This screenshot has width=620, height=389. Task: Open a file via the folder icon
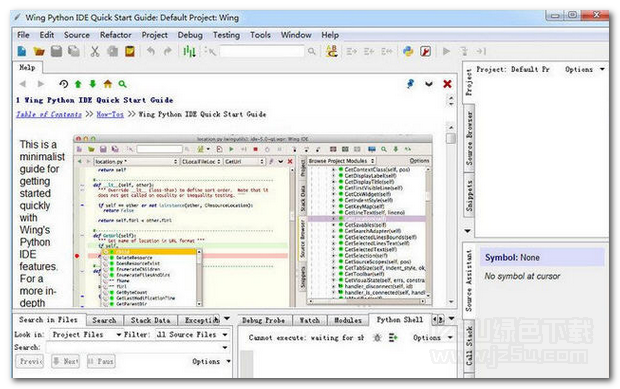click(39, 51)
